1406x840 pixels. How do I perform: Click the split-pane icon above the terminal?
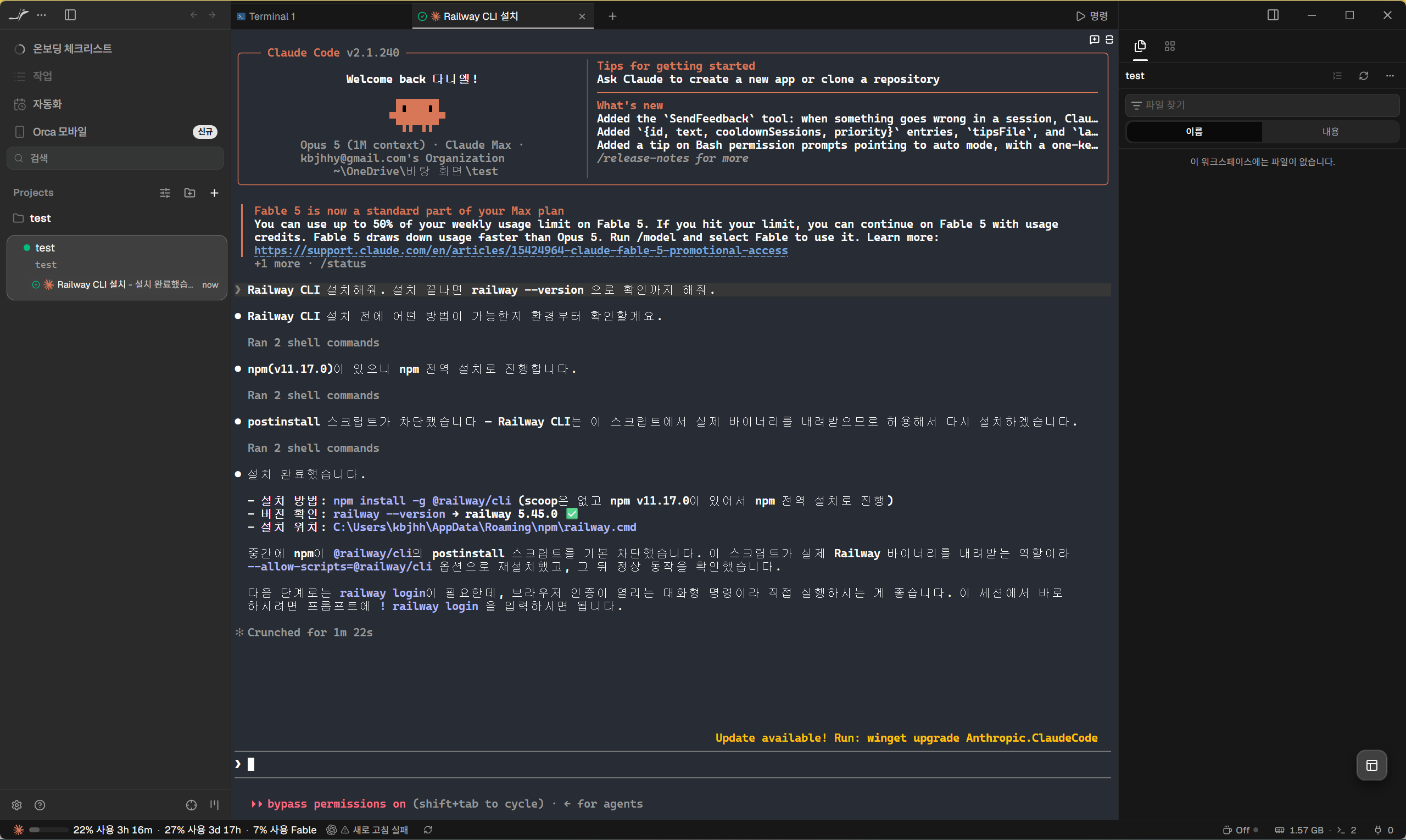click(1109, 40)
